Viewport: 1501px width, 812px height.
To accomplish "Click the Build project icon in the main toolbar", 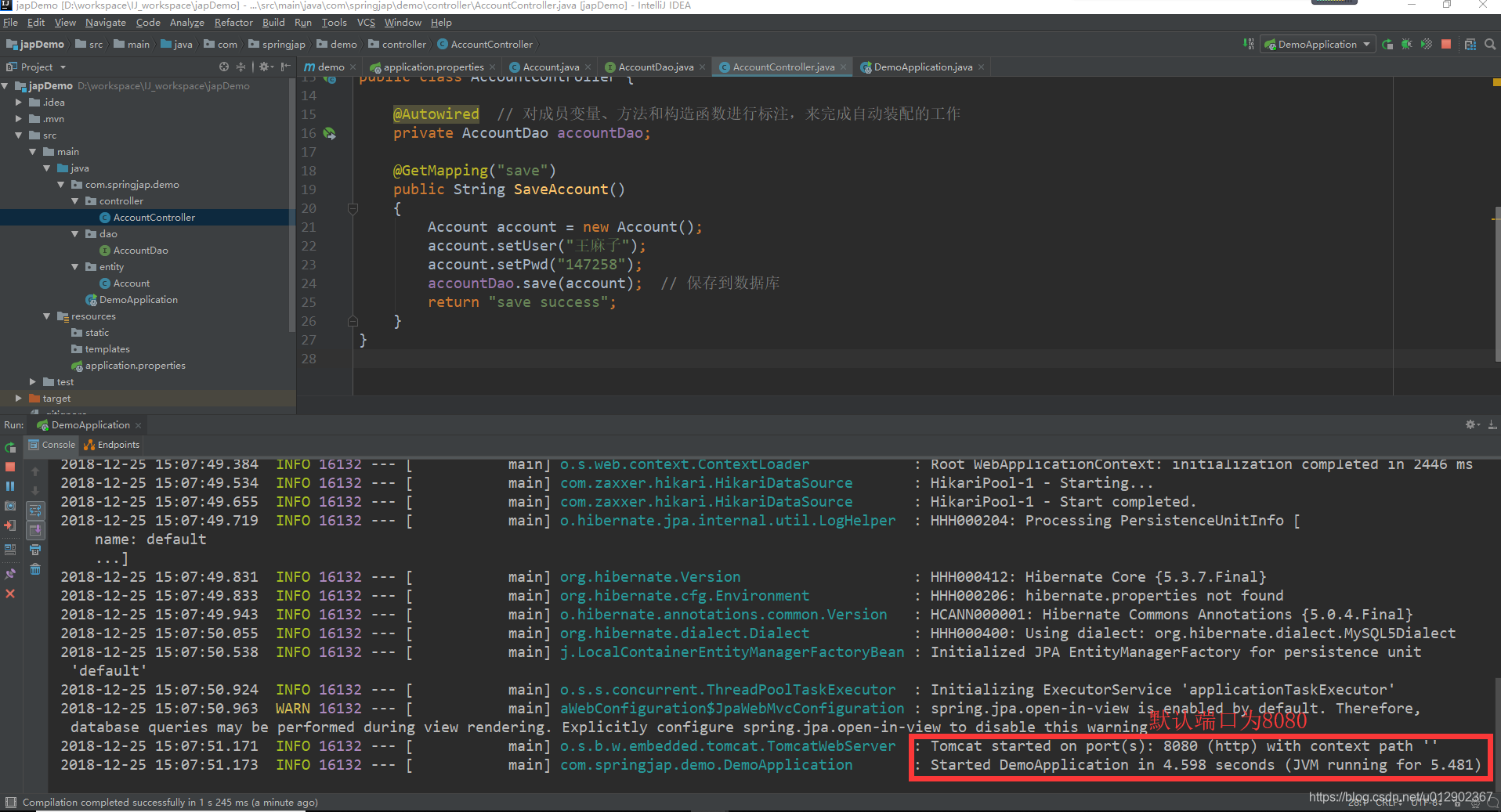I will 1248,44.
